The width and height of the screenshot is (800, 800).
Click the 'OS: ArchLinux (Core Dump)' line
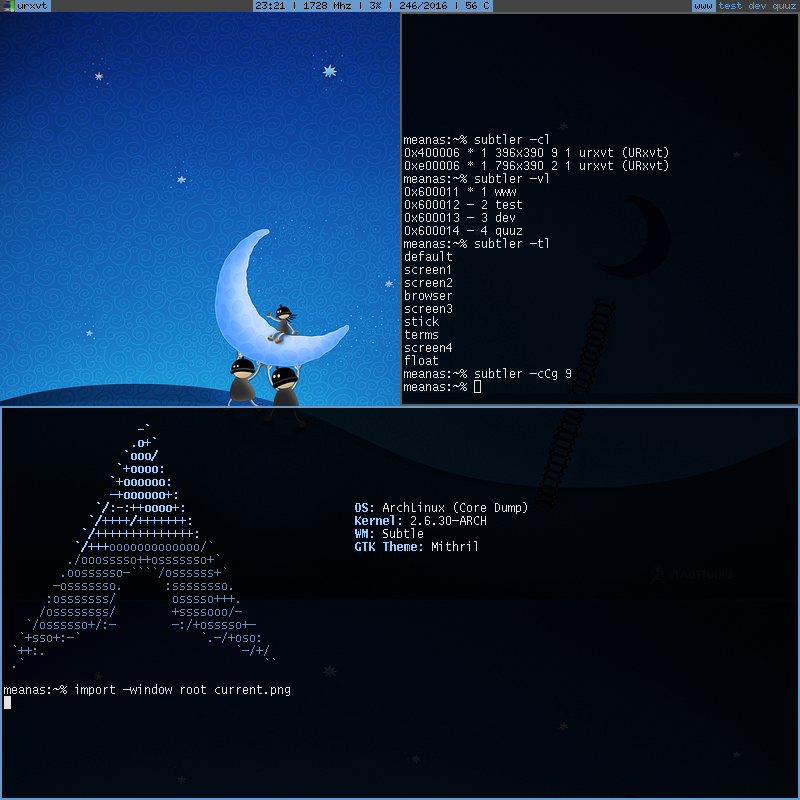tap(441, 508)
